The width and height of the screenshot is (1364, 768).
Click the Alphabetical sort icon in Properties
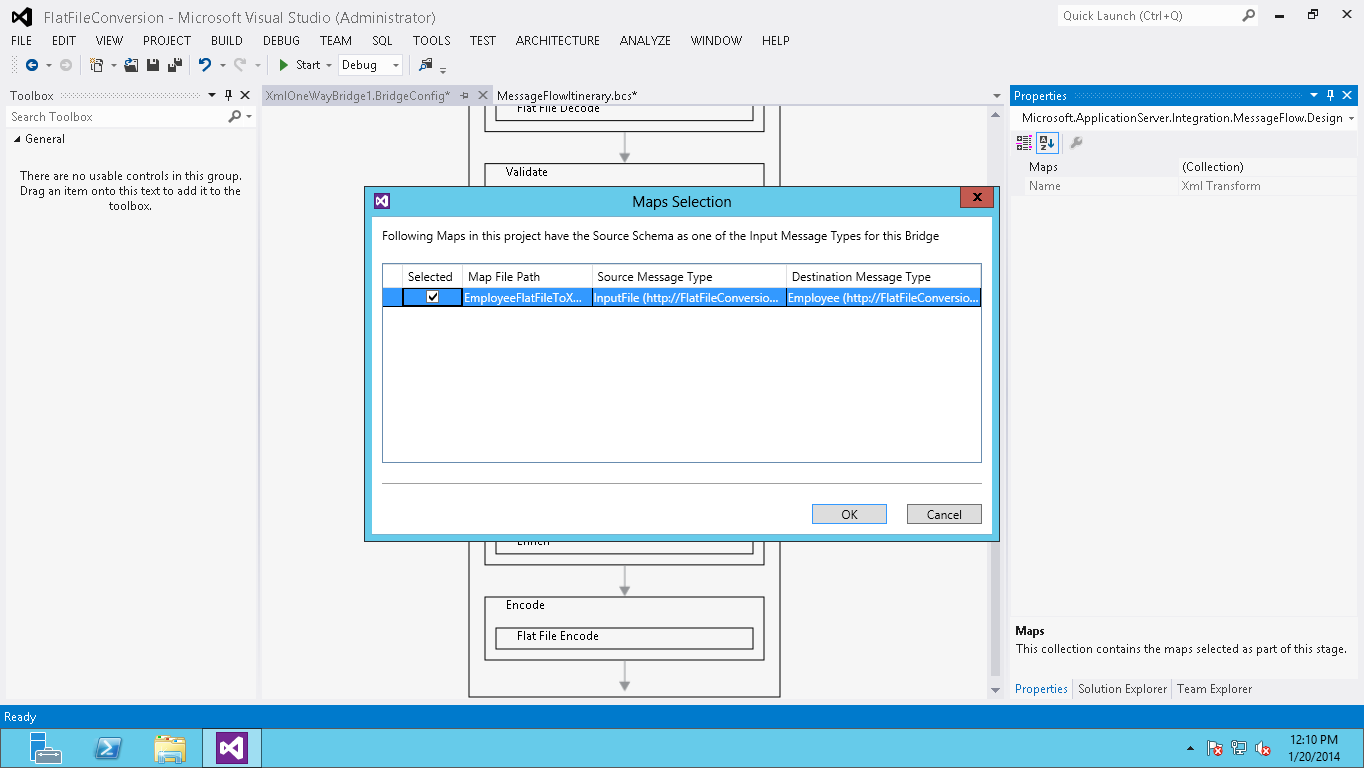(x=1047, y=142)
